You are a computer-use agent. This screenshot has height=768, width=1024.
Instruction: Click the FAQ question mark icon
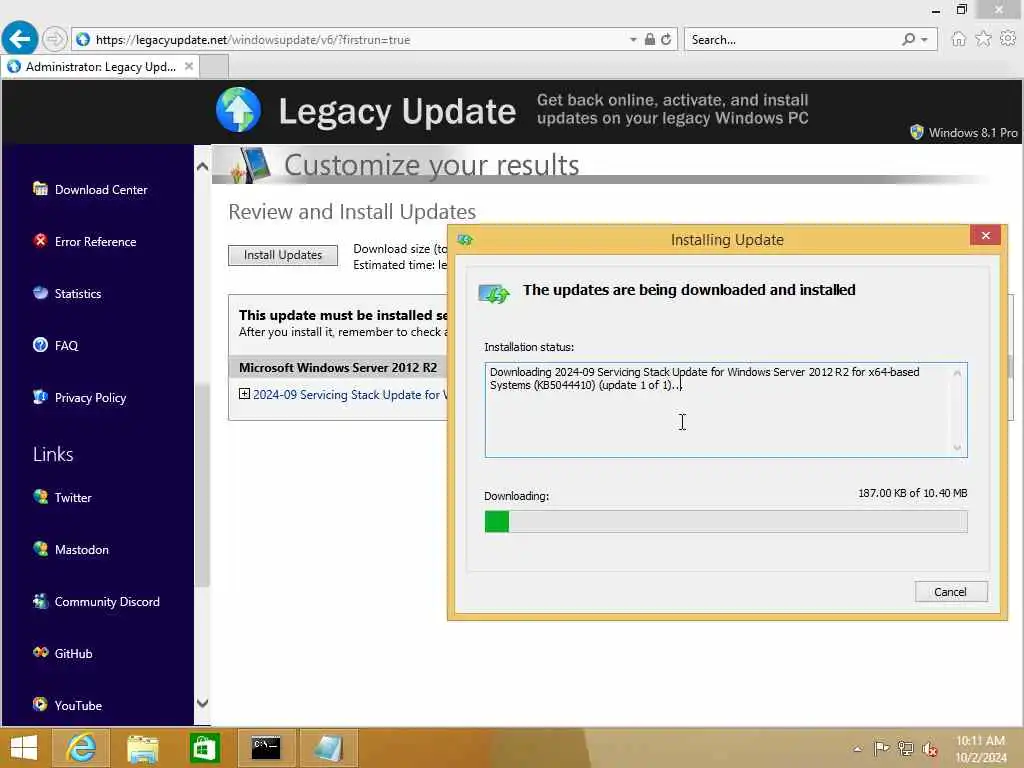40,345
